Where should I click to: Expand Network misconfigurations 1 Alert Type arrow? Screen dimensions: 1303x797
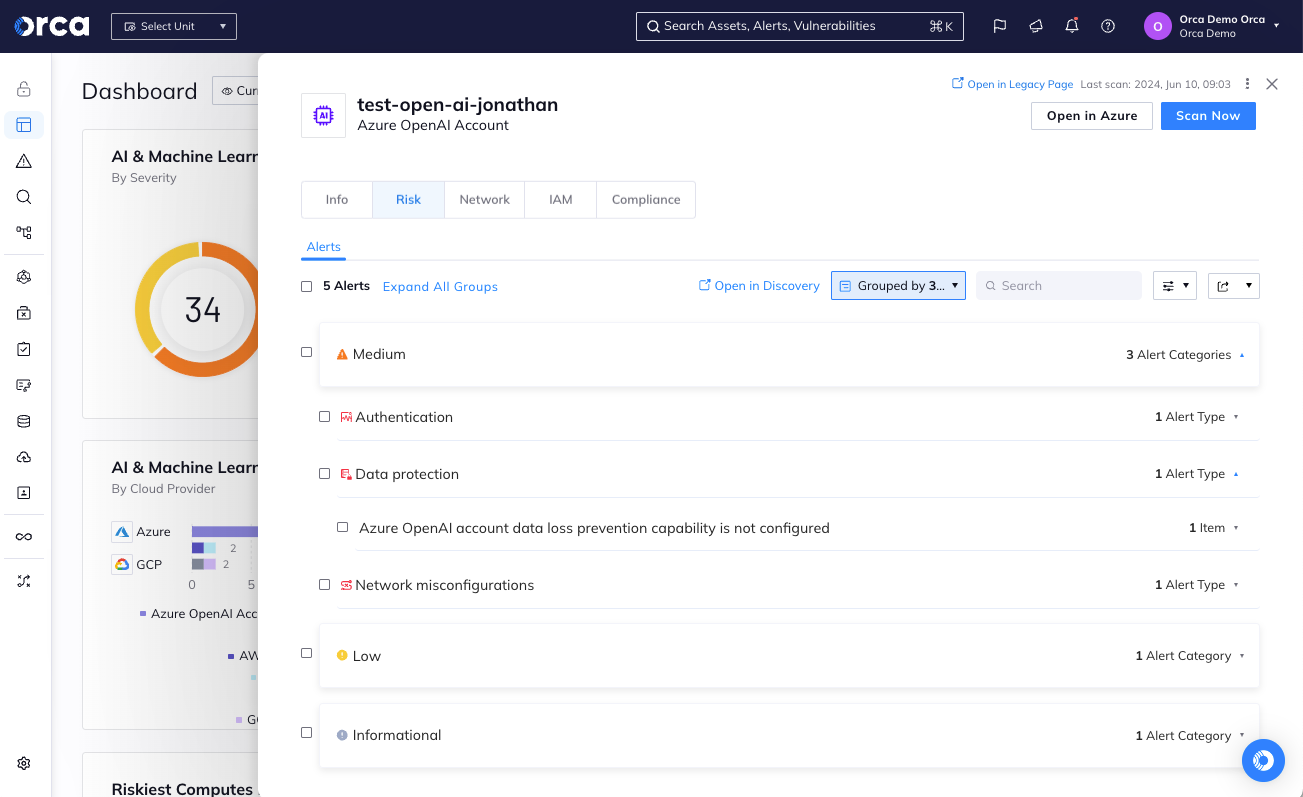1236,585
